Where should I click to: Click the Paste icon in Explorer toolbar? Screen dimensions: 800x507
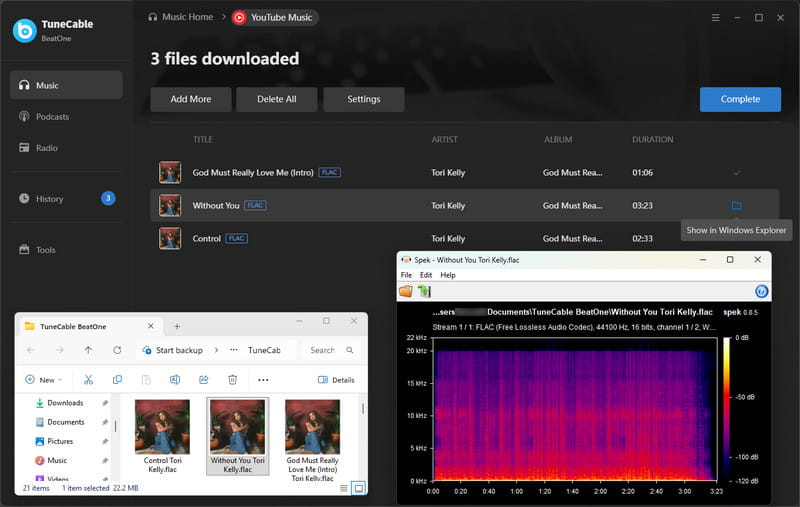[146, 380]
